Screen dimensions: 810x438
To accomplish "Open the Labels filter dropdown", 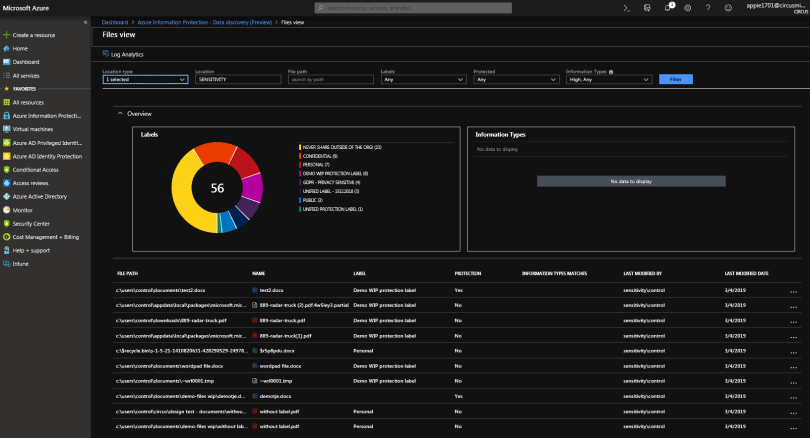I will click(423, 79).
